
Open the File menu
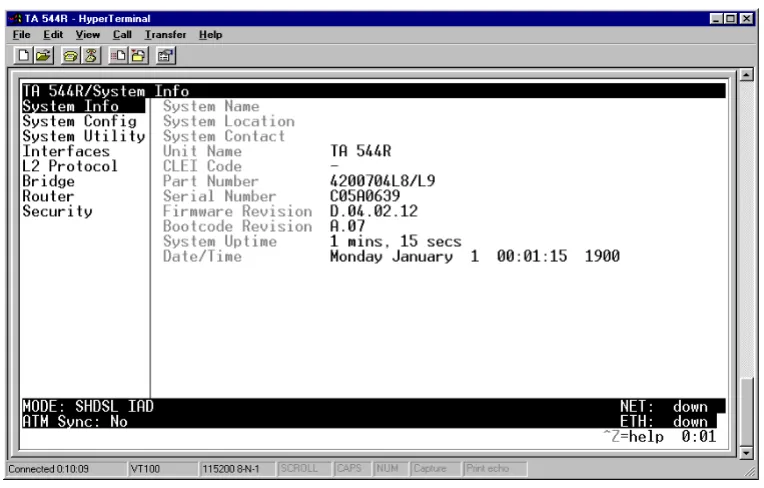(21, 35)
